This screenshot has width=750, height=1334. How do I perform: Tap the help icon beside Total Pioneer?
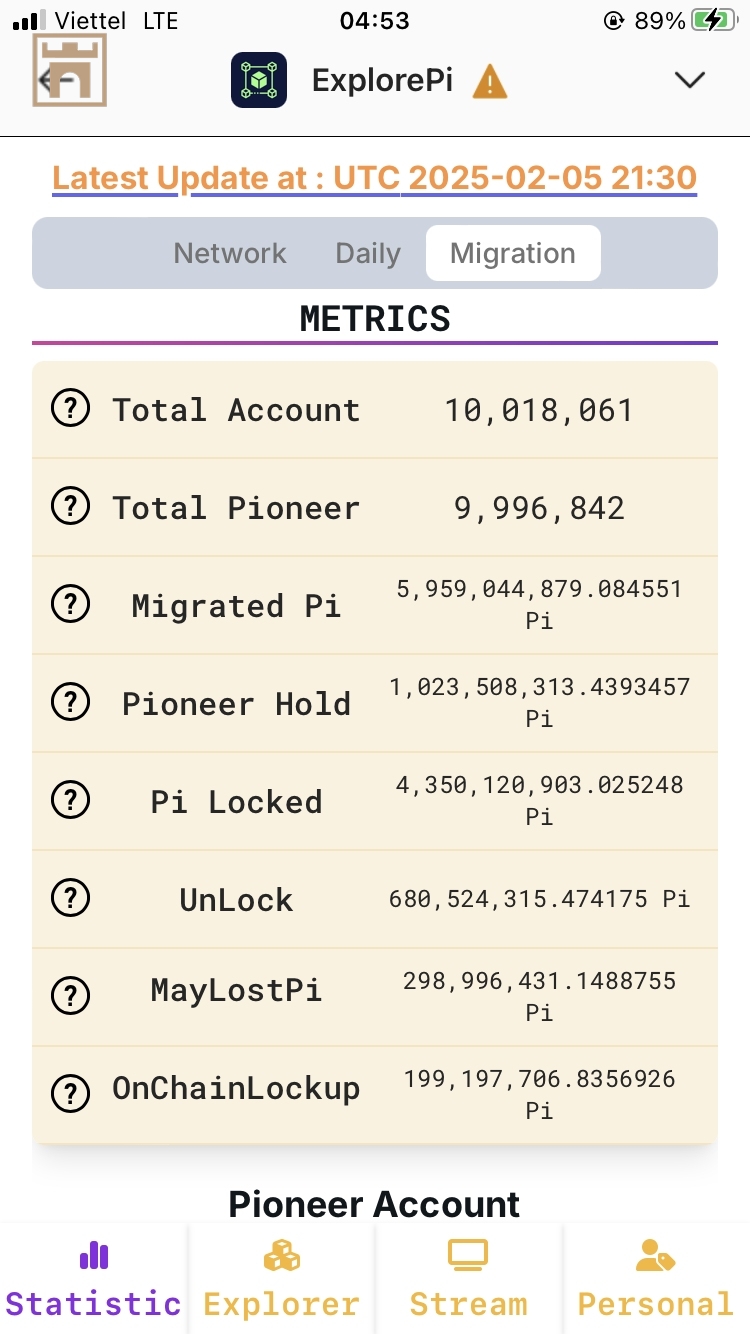pos(70,507)
